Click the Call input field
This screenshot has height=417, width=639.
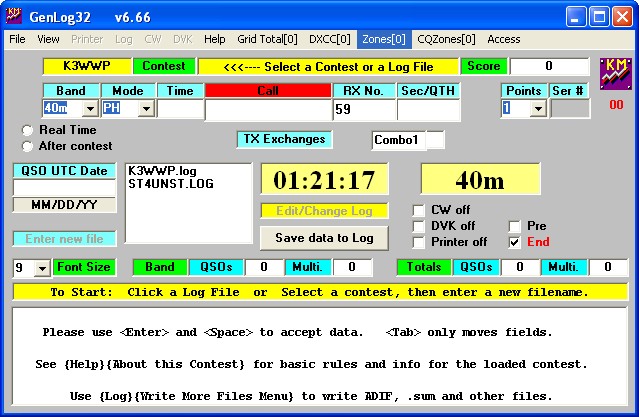(x=267, y=109)
